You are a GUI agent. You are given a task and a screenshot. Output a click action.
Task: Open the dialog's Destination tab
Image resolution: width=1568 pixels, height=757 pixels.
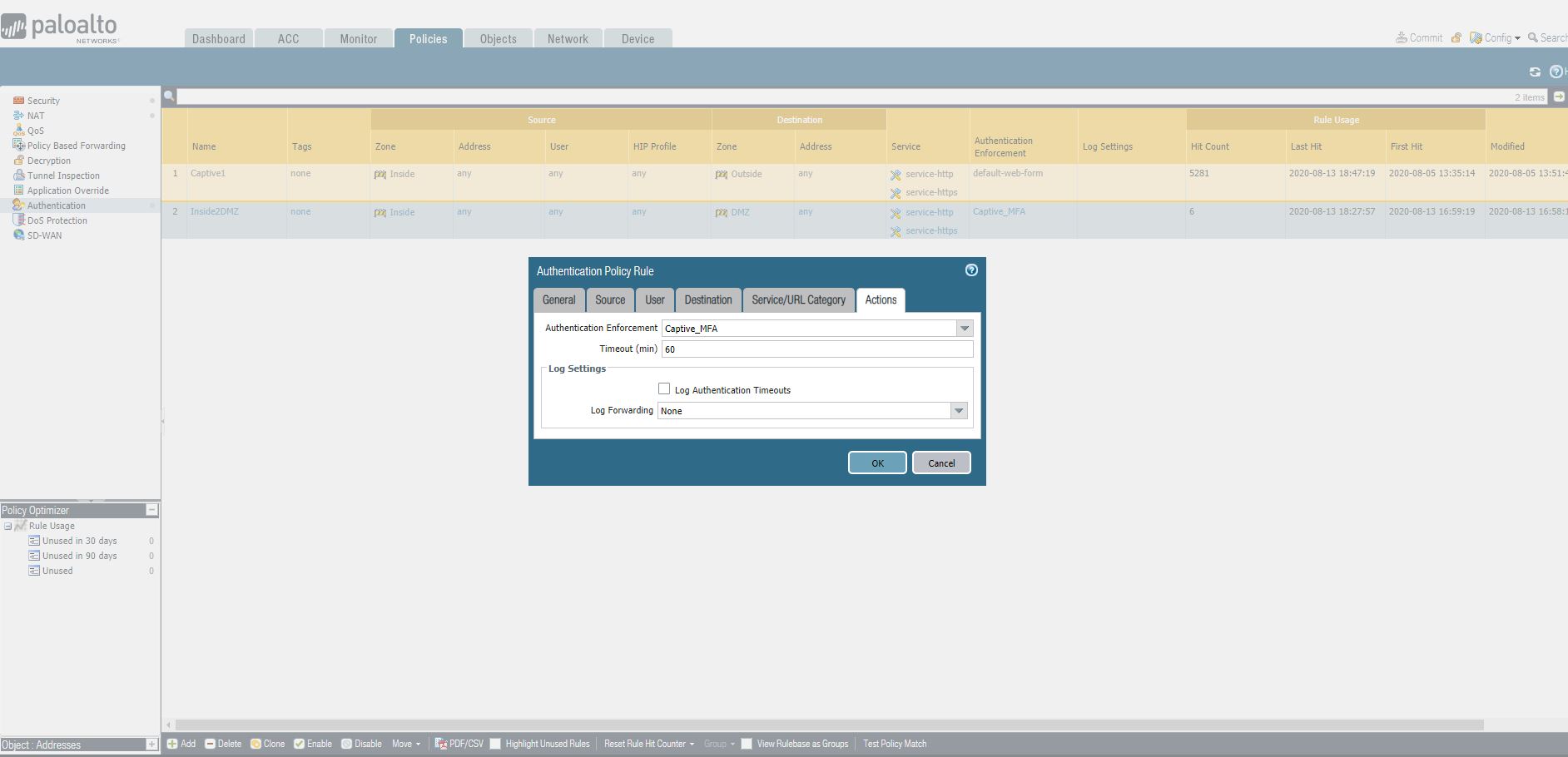[x=708, y=300]
